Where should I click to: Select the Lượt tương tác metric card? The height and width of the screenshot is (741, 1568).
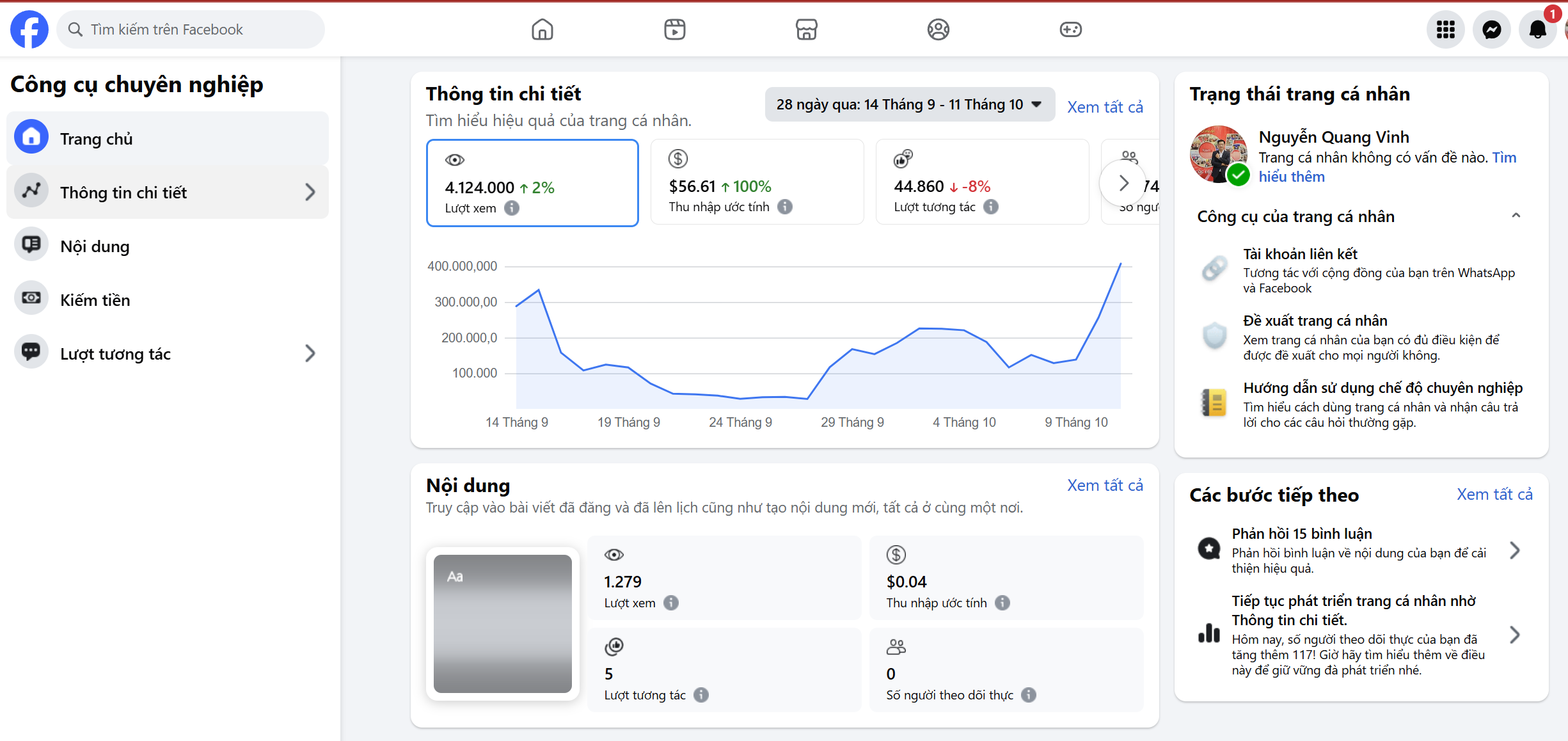(x=982, y=182)
